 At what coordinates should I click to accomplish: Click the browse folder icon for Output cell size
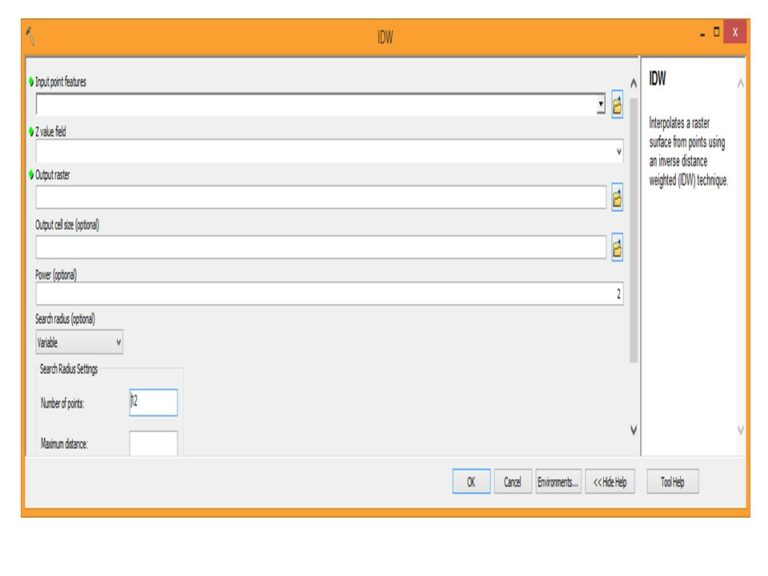point(617,249)
